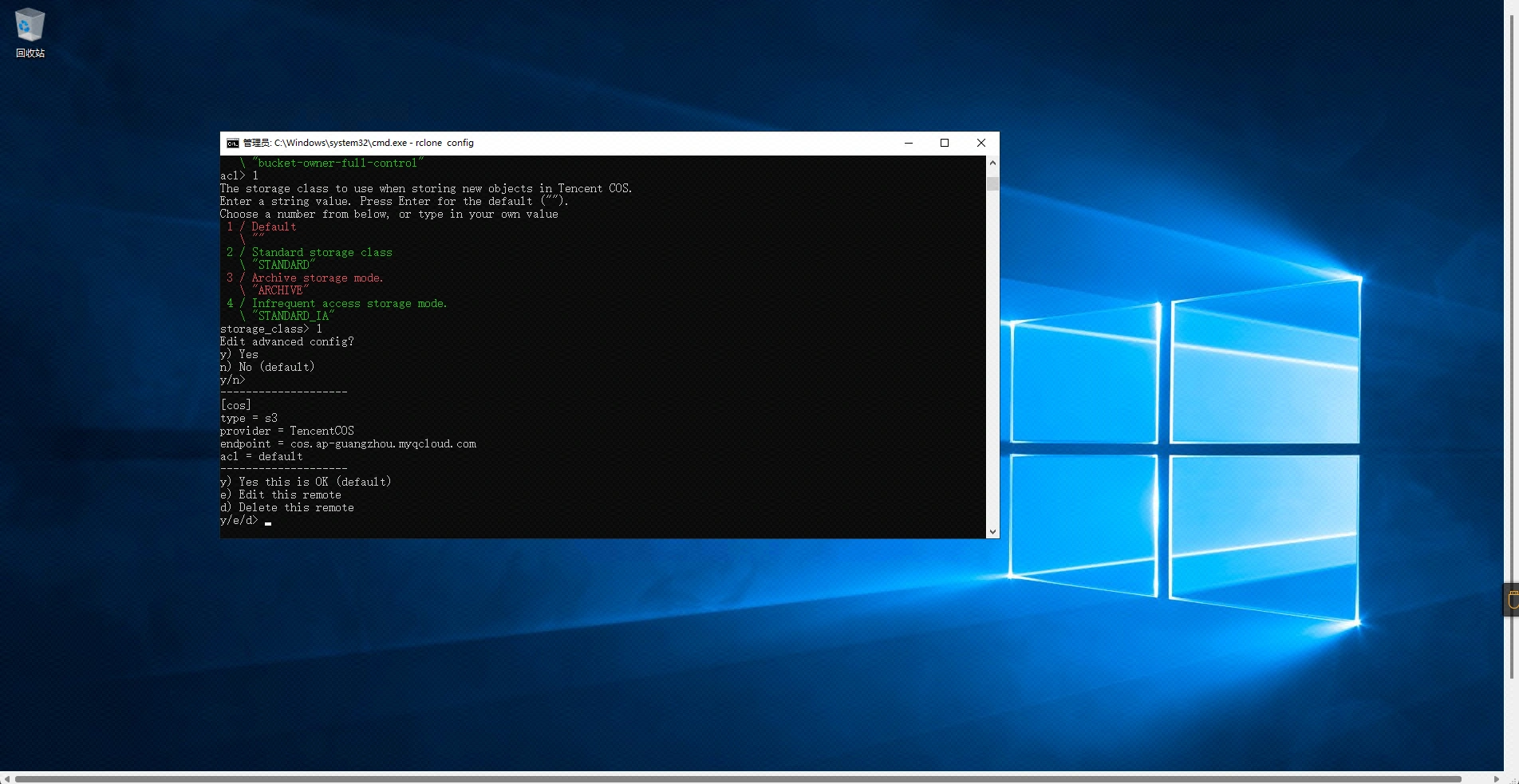Click the 'd) Delete this remote' line
1519x784 pixels.
pos(287,507)
